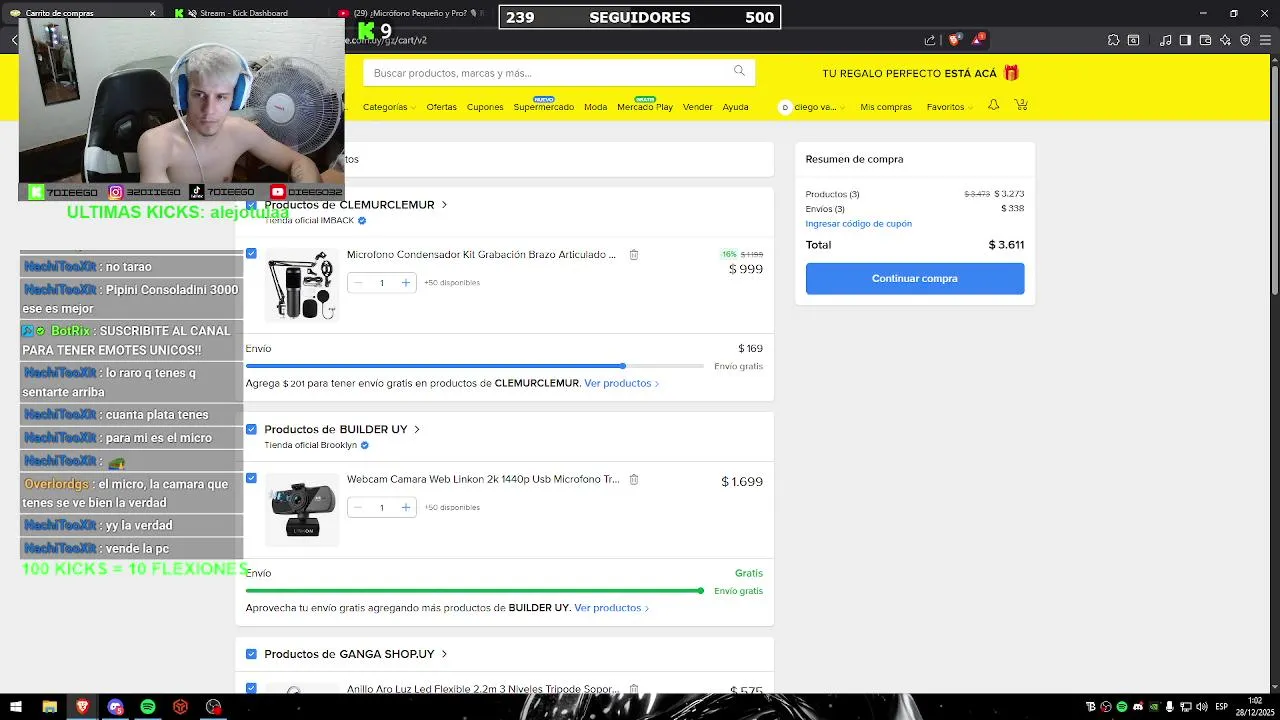Open the Brave Rewards triangle icon

pyautogui.click(x=979, y=40)
